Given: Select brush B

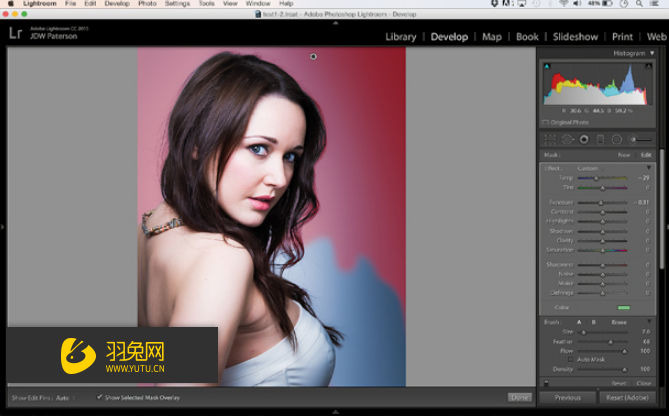Looking at the screenshot, I should 593,322.
